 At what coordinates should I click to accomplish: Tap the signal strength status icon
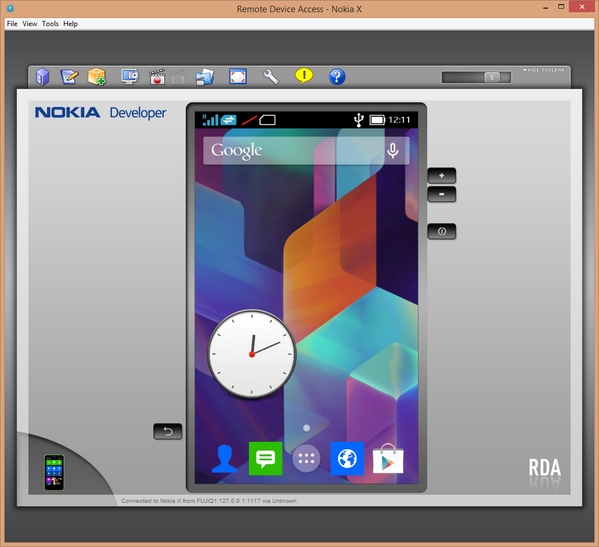pos(210,120)
